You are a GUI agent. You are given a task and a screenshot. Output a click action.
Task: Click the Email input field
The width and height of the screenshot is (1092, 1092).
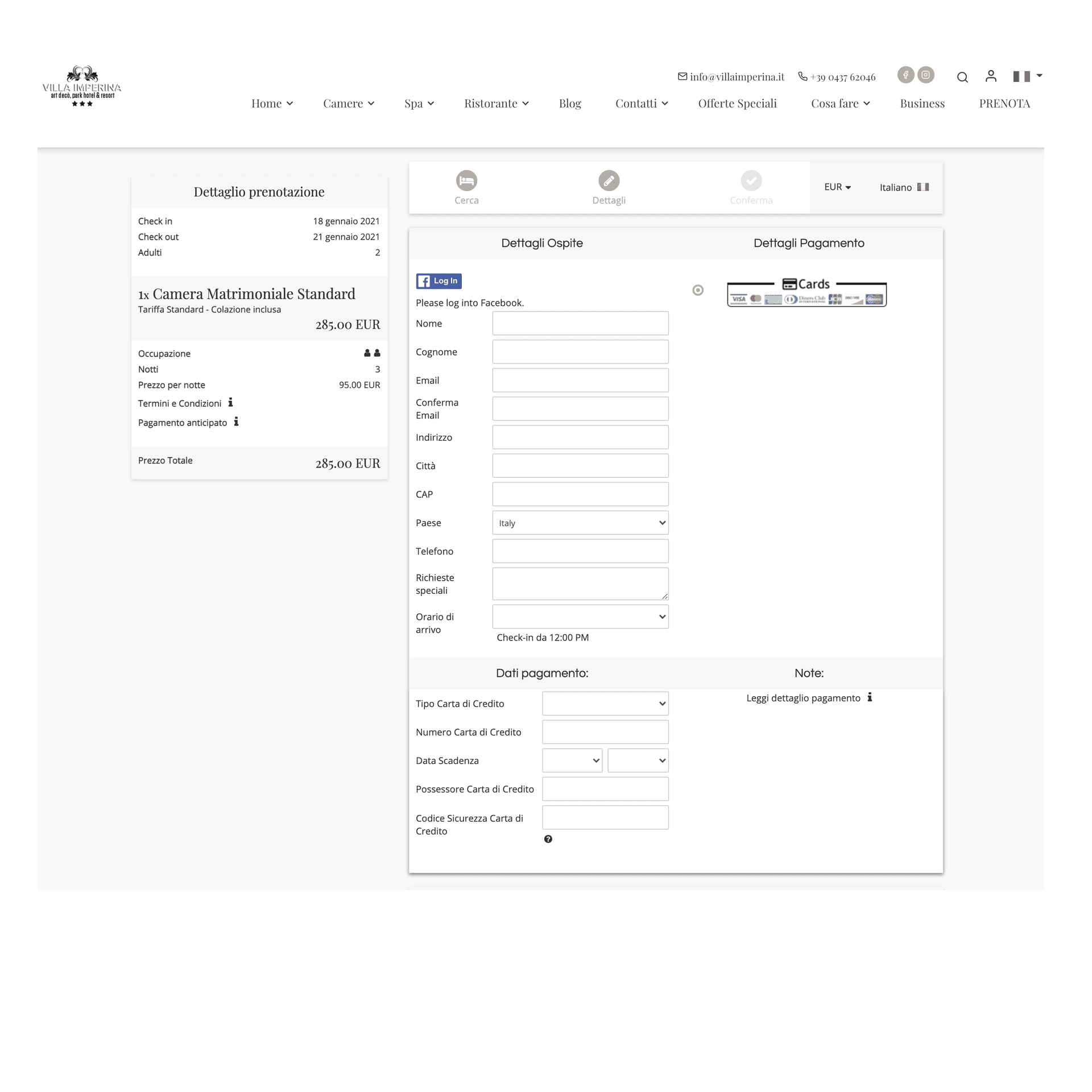[580, 380]
